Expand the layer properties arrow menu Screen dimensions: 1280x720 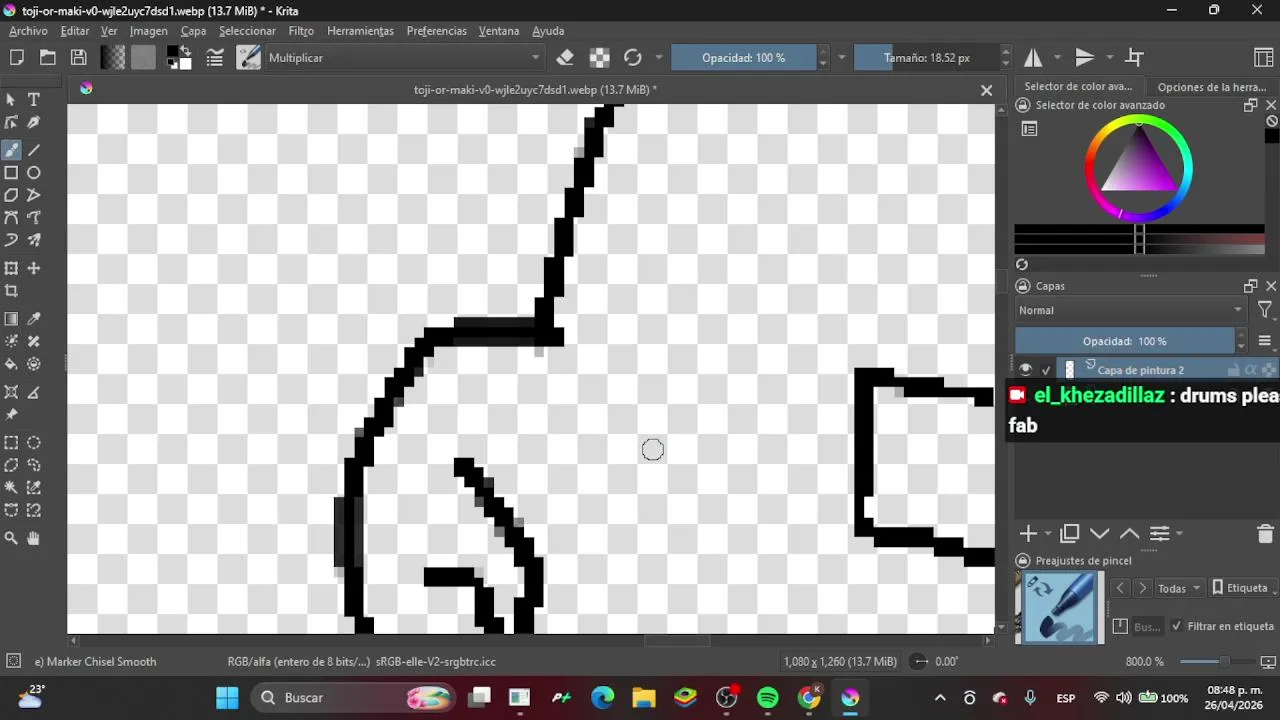[x=1179, y=534]
